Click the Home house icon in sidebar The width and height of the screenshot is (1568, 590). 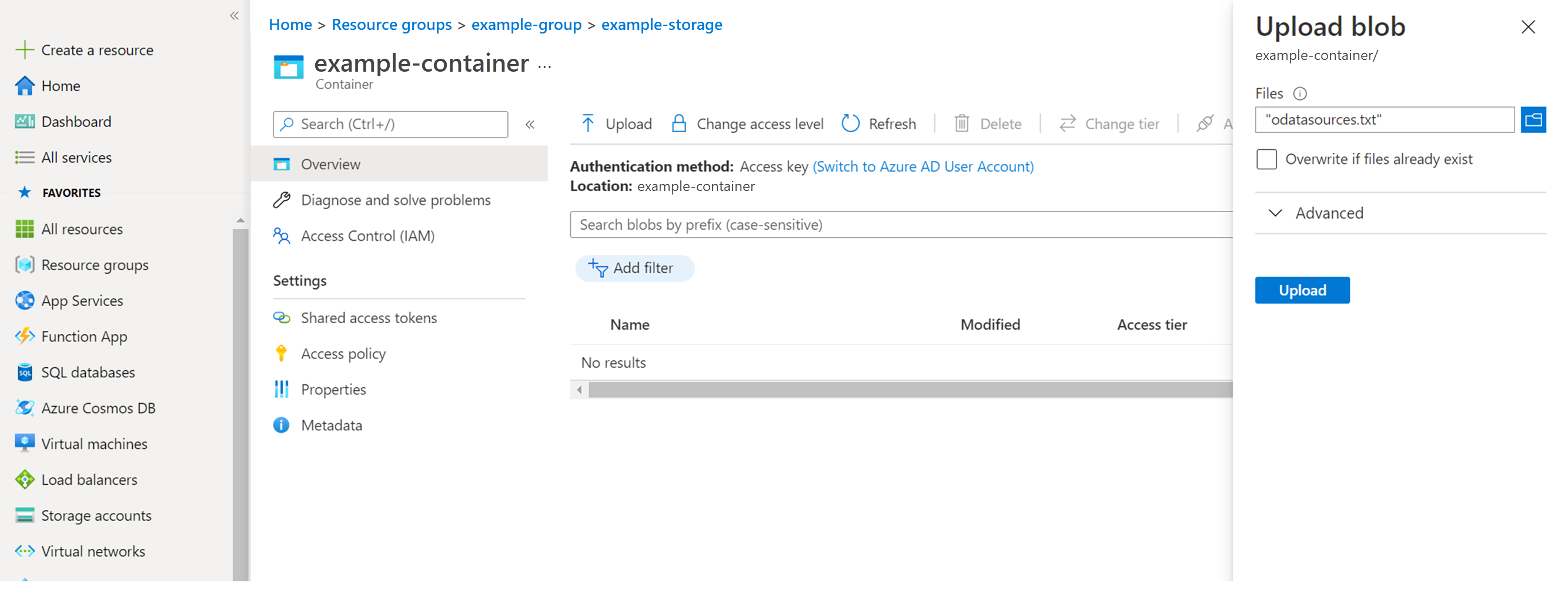(24, 86)
